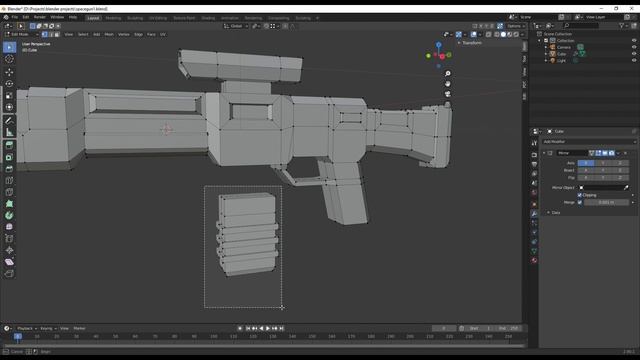
Task: Toggle Mirror Bisect Y button
Action: click(x=603, y=170)
